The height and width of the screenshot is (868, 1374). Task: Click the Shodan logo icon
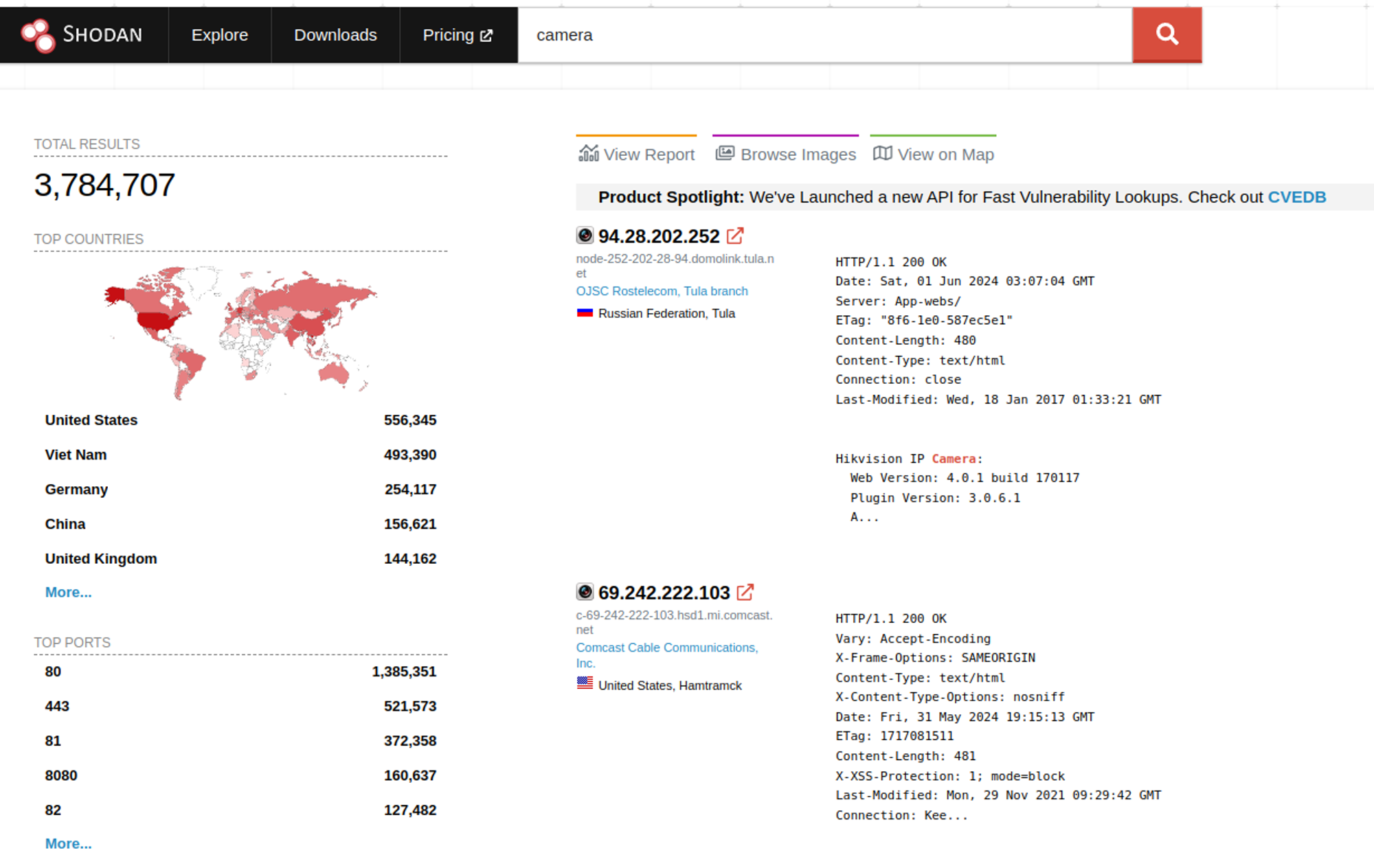(38, 35)
